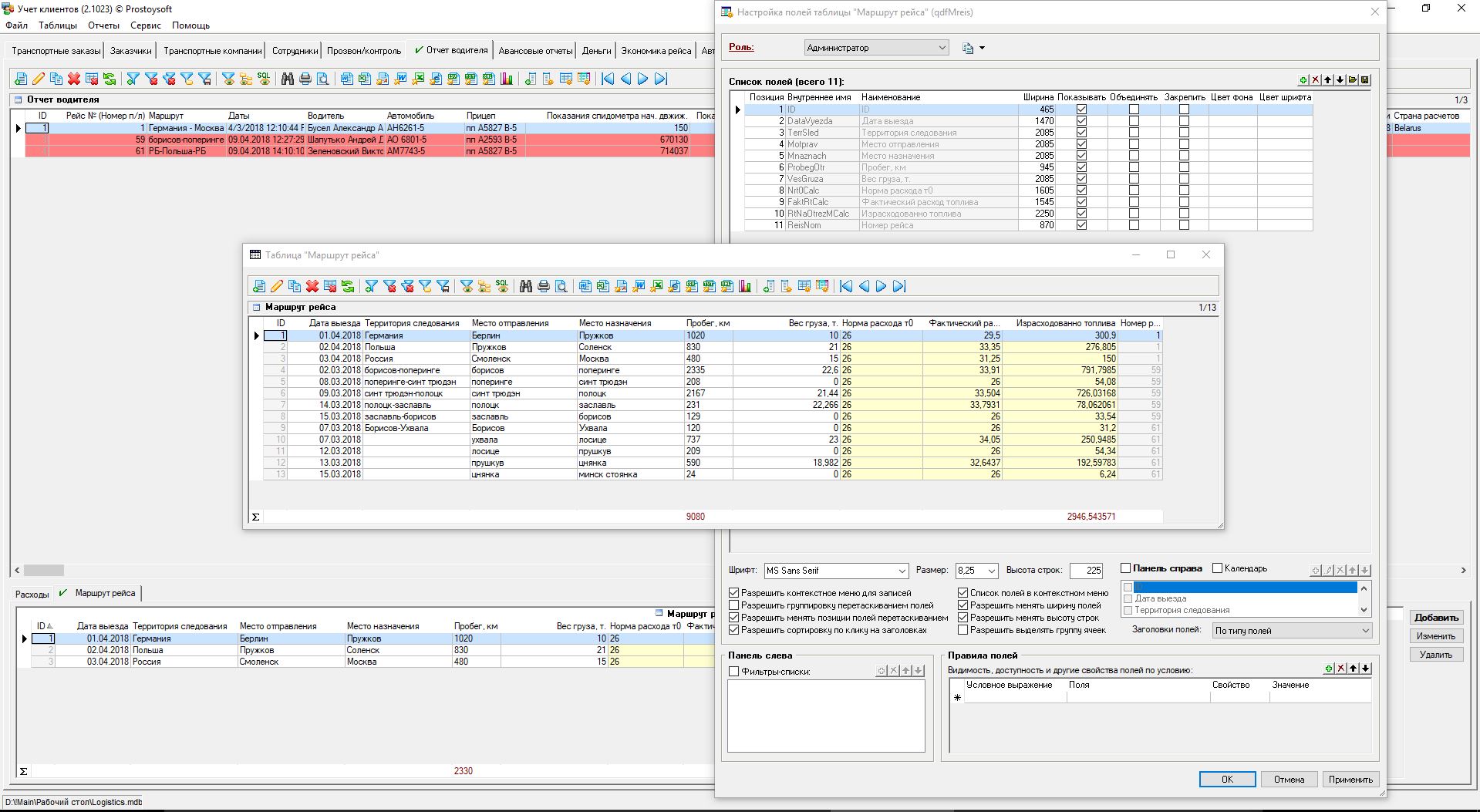This screenshot has height=812, width=1480.
Task: Toggle Показывать checkbox for DataVyezda field
Action: pos(1081,121)
